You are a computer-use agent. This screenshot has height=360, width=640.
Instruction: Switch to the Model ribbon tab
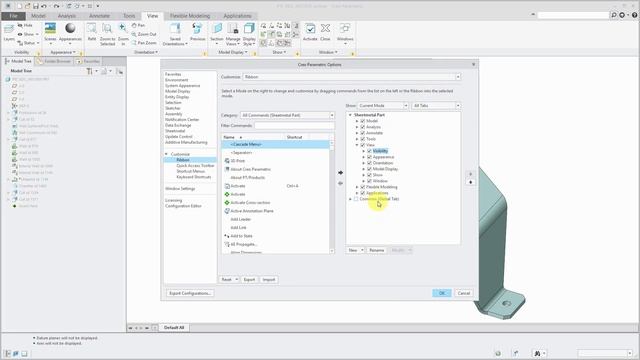(x=38, y=16)
